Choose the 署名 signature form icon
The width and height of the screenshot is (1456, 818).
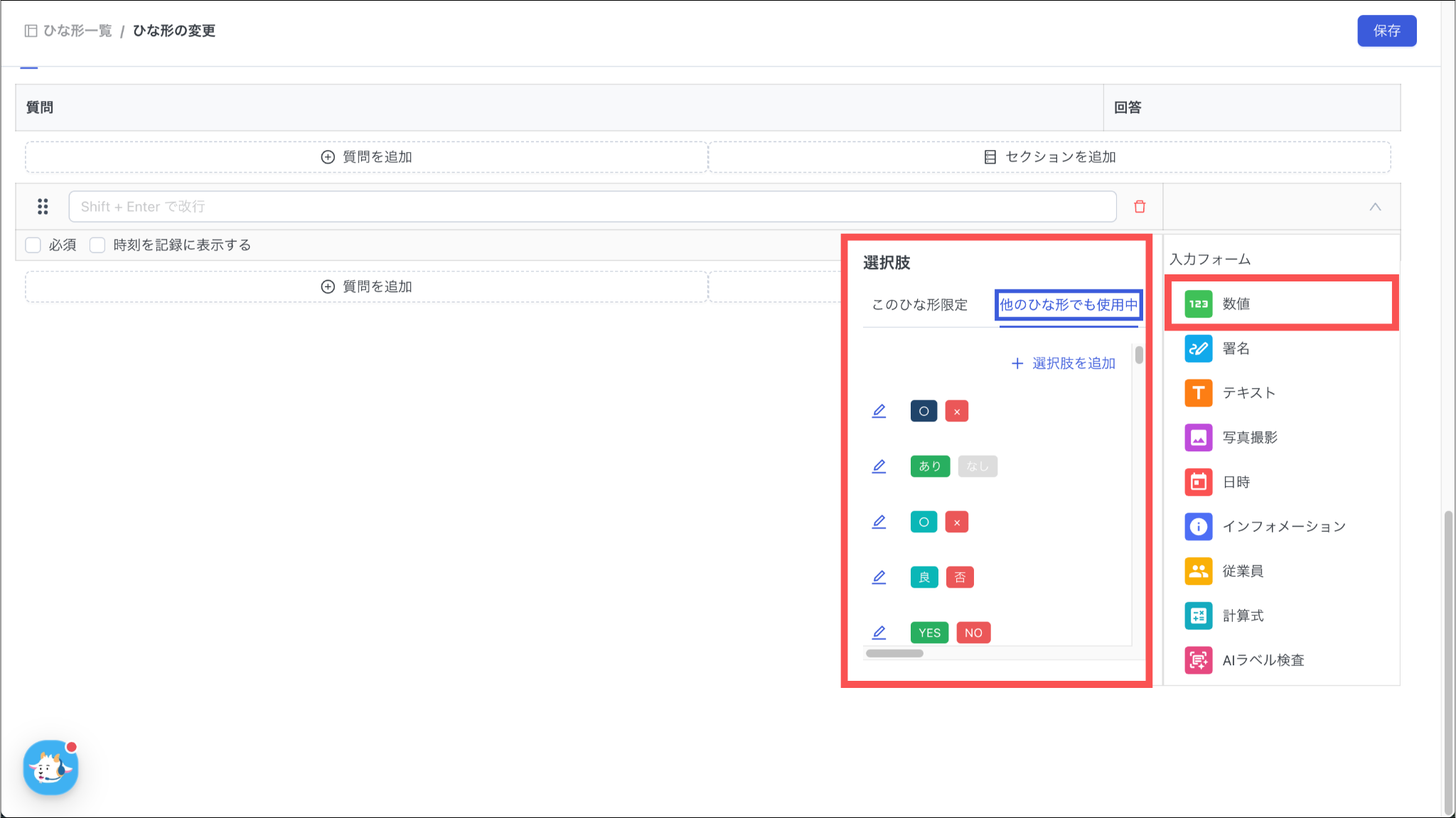(x=1198, y=348)
